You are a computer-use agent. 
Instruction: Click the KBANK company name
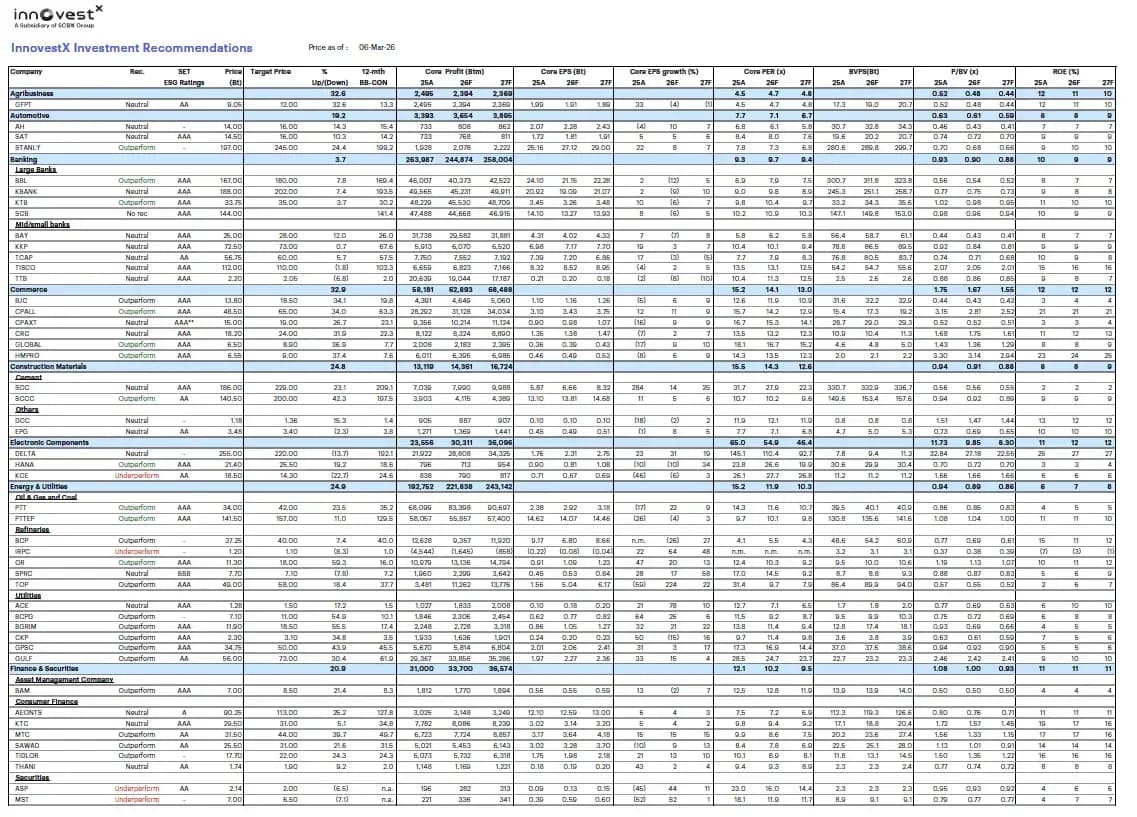point(25,191)
